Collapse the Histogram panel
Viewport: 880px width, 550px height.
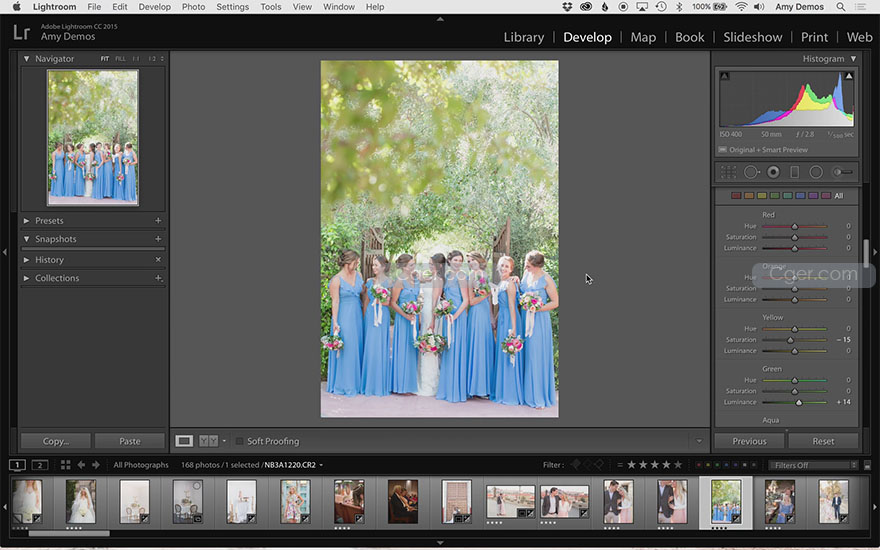pos(853,58)
